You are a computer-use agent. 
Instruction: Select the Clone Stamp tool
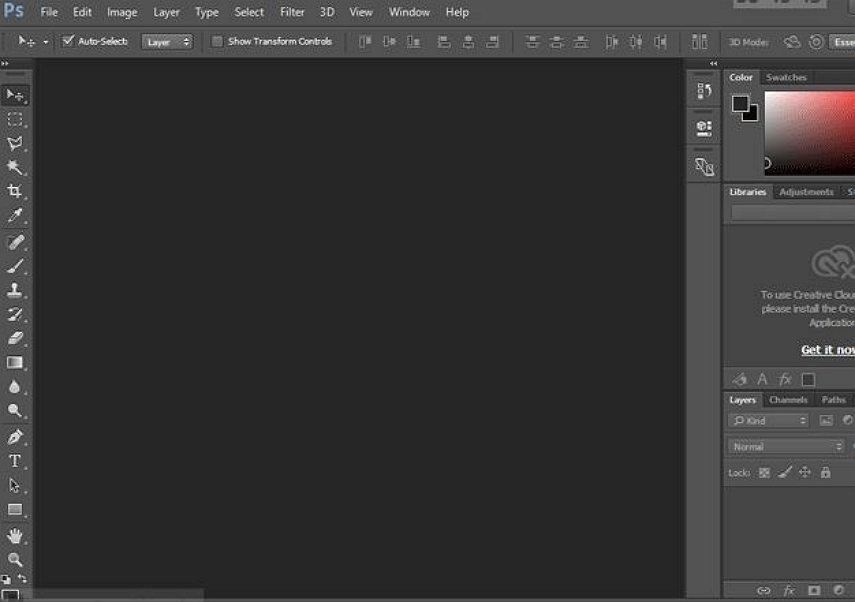(x=15, y=290)
